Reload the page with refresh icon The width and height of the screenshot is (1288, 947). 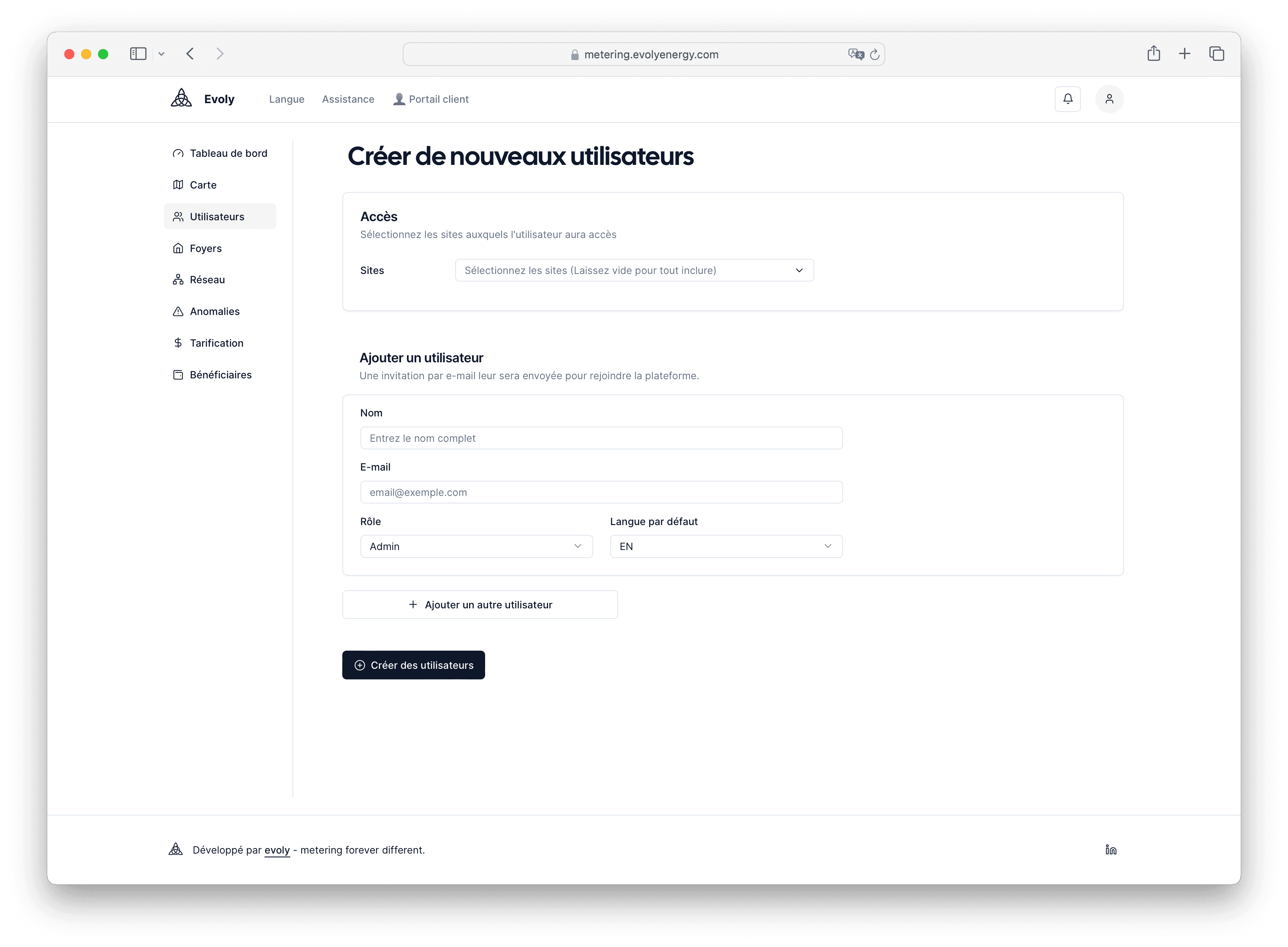click(874, 55)
